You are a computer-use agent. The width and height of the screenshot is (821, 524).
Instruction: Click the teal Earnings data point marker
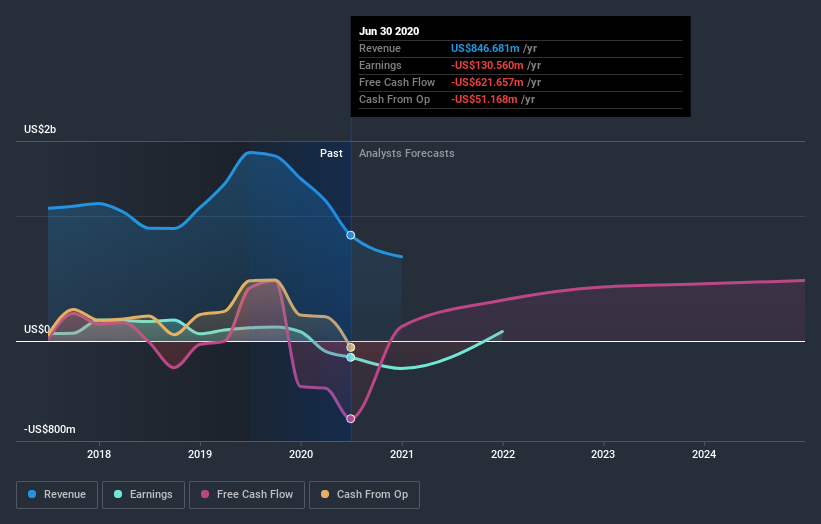pyautogui.click(x=351, y=358)
